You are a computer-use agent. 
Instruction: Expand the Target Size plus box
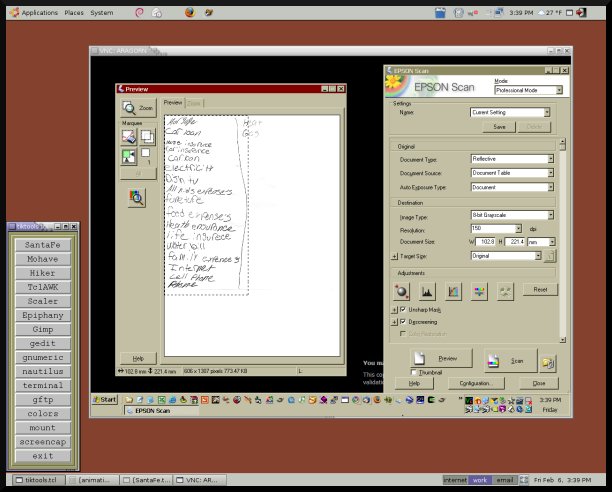tap(394, 256)
